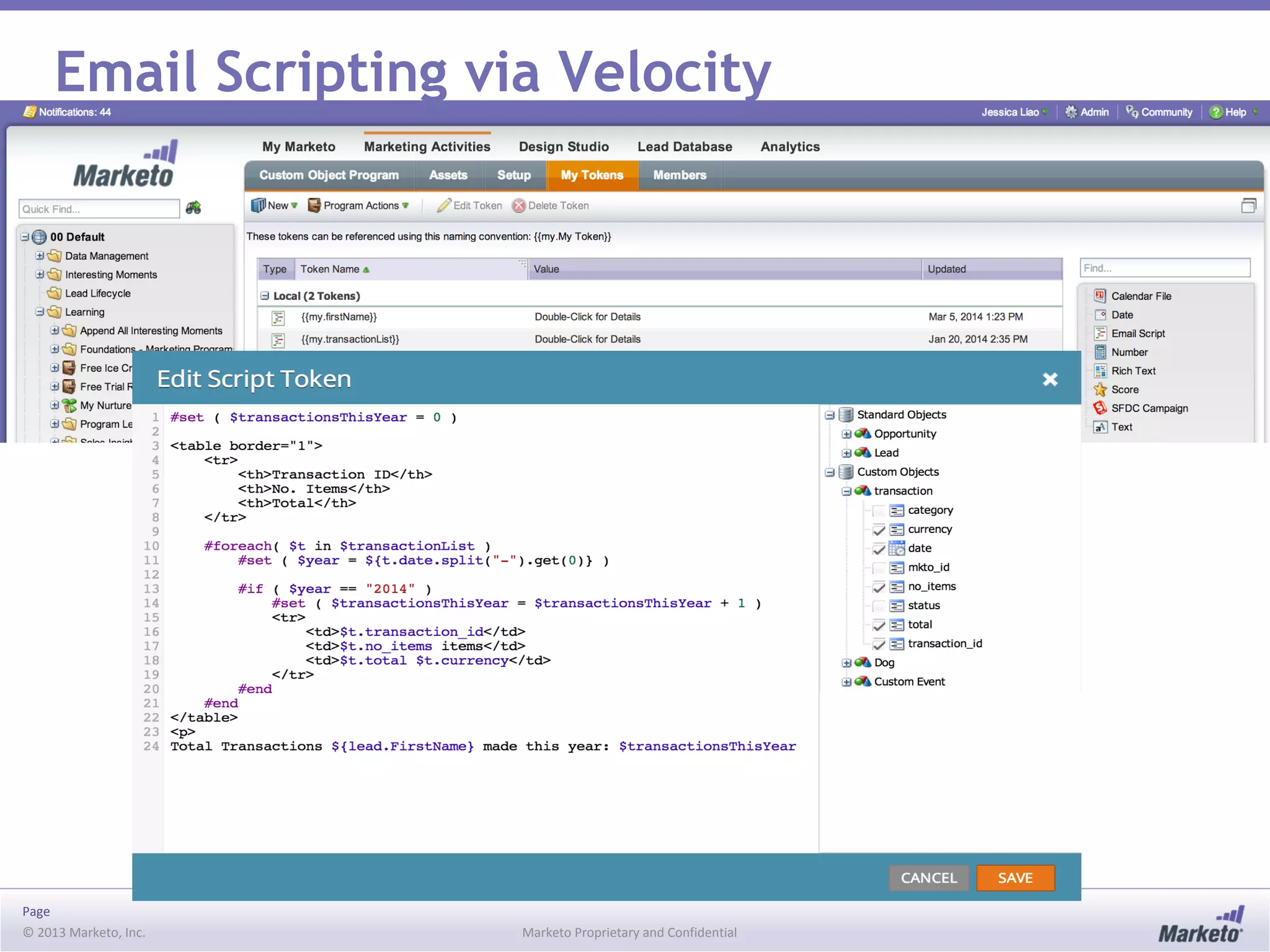1270x952 pixels.
Task: Open the My Marketo tab
Action: (x=298, y=147)
